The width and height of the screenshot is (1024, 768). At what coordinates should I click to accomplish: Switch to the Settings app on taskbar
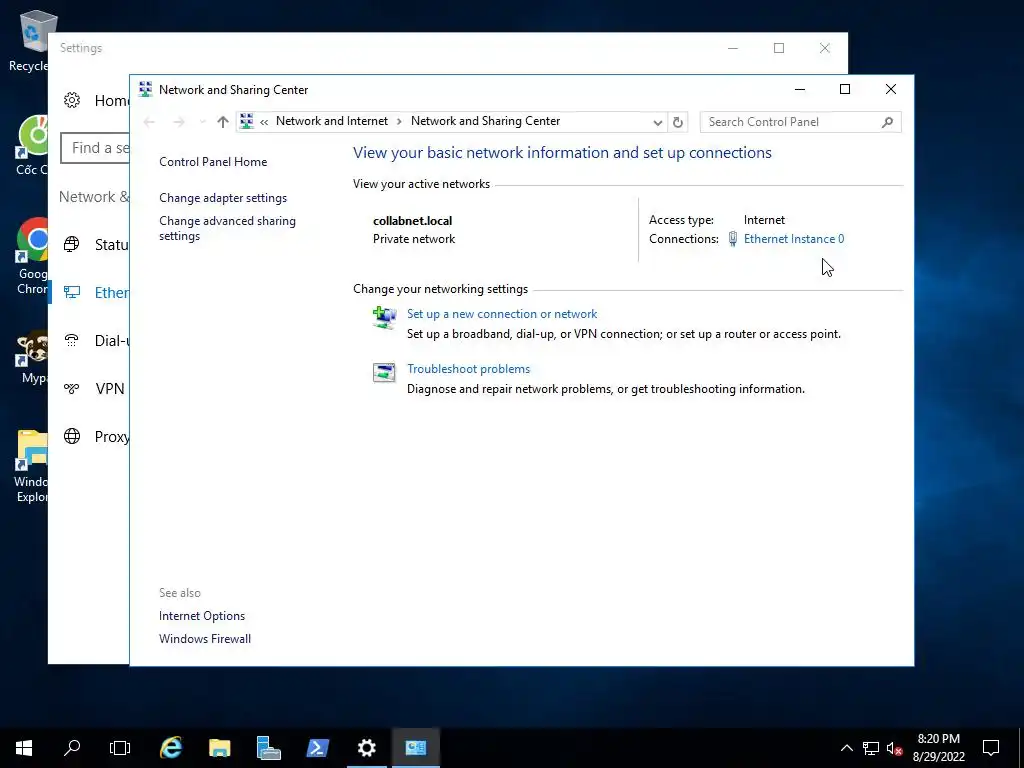click(366, 748)
